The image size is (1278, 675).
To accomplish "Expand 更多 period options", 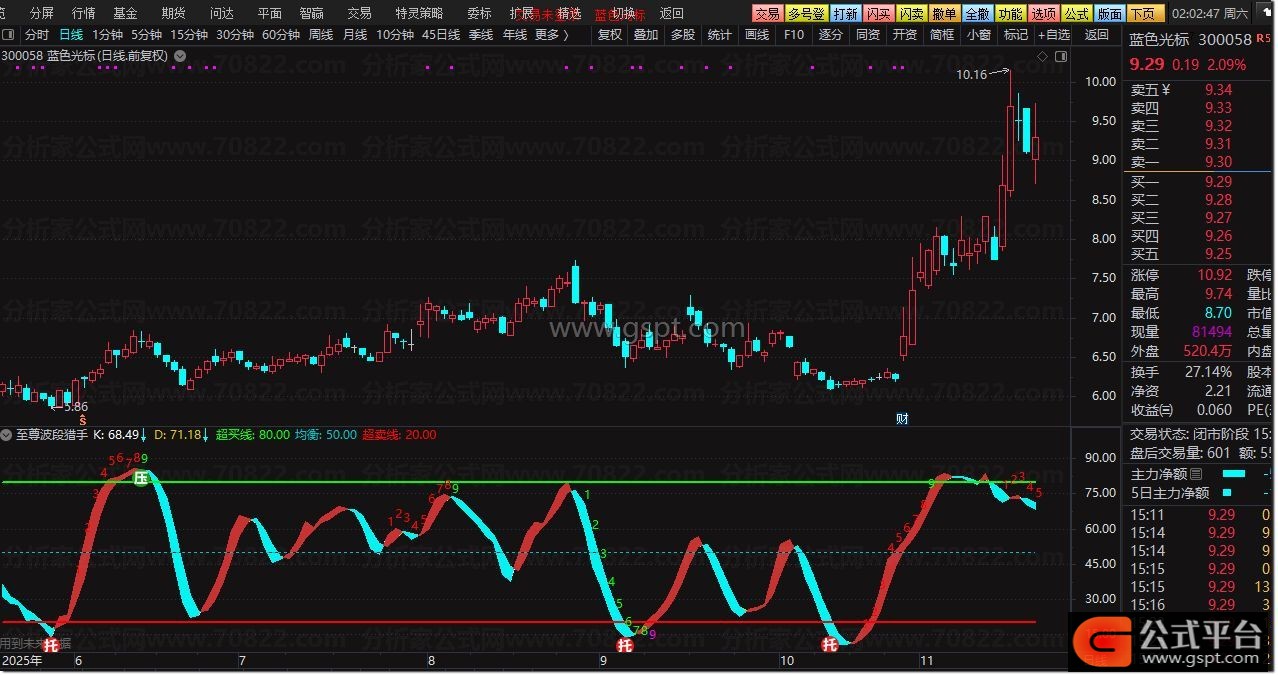I will coord(551,34).
